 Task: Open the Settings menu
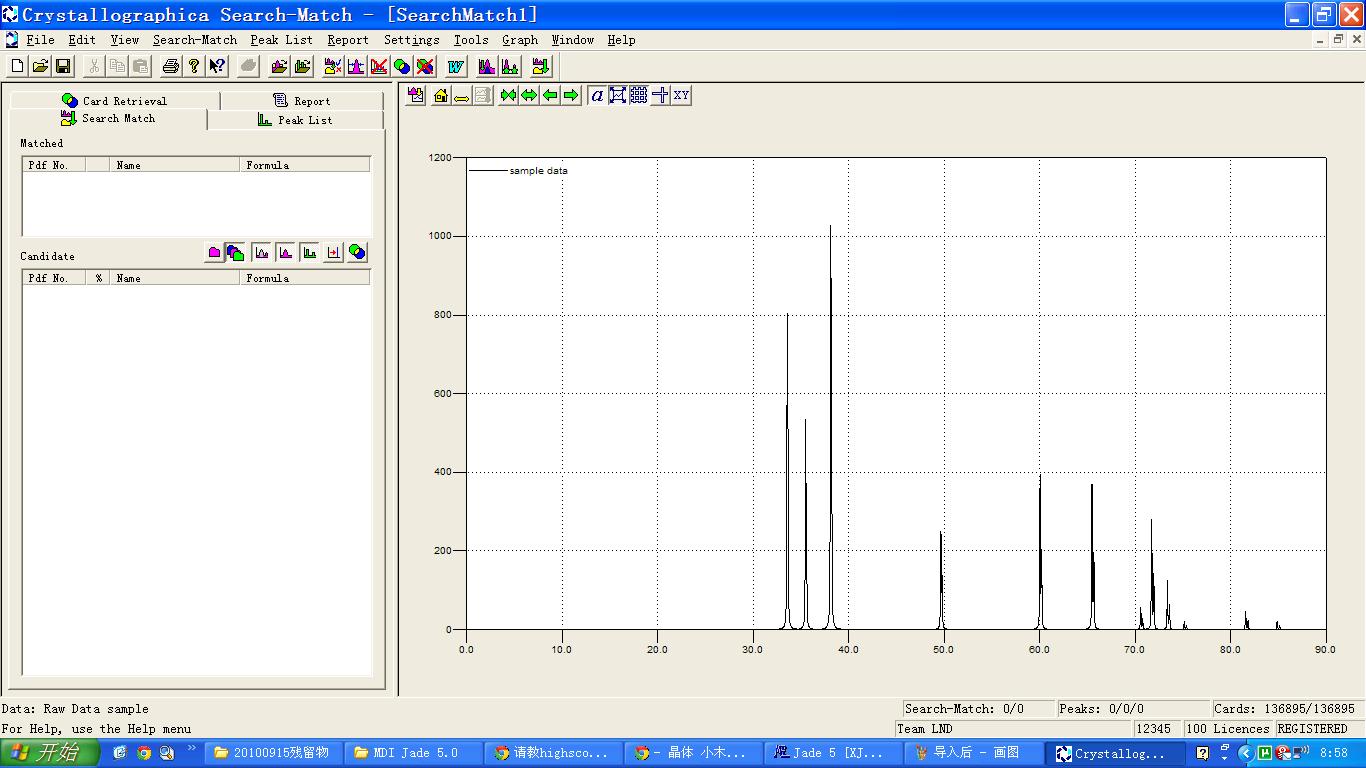pos(411,40)
